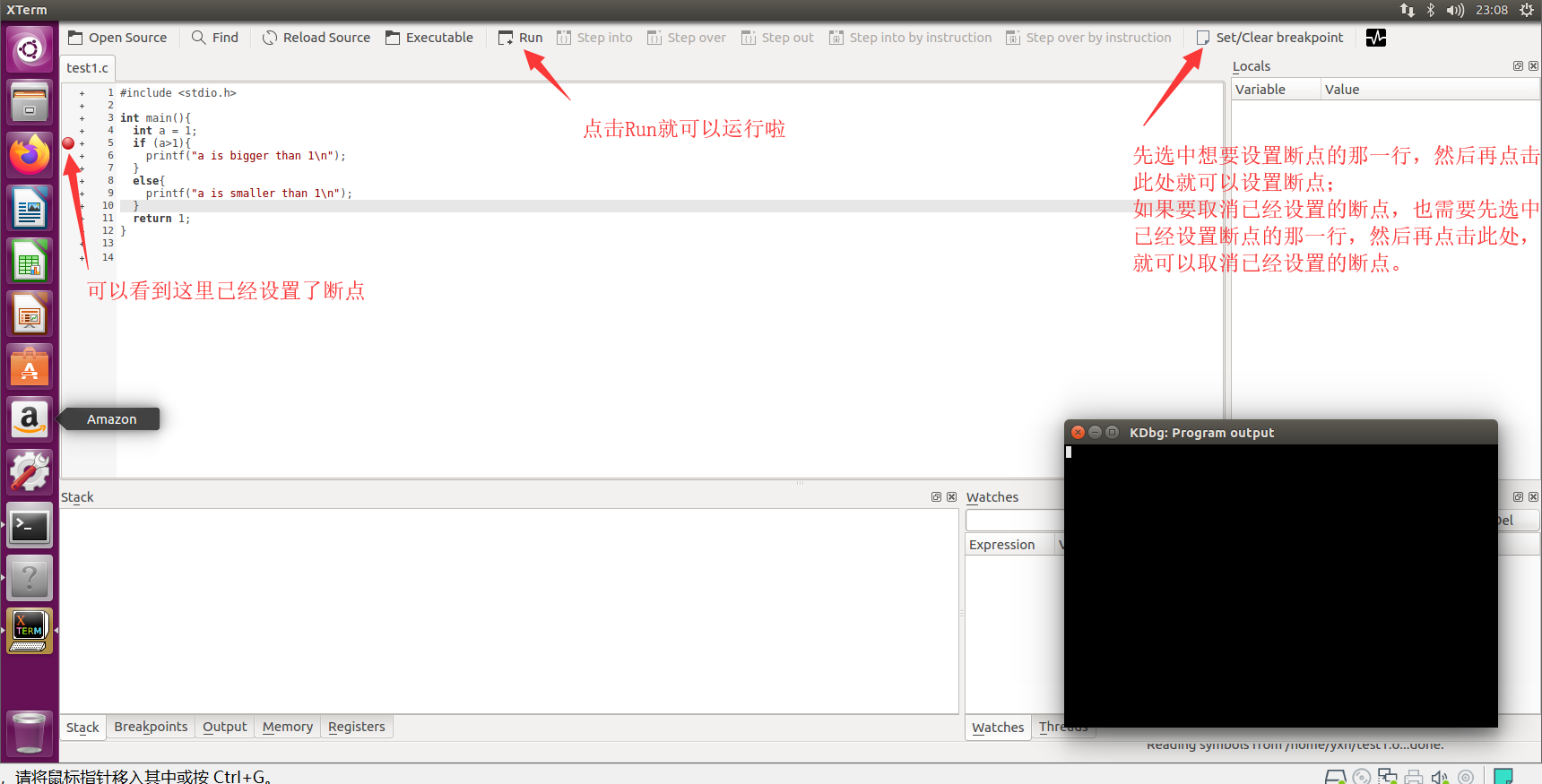Switch to the Breakpoints tab
Viewport: 1542px width, 784px height.
pyautogui.click(x=151, y=727)
